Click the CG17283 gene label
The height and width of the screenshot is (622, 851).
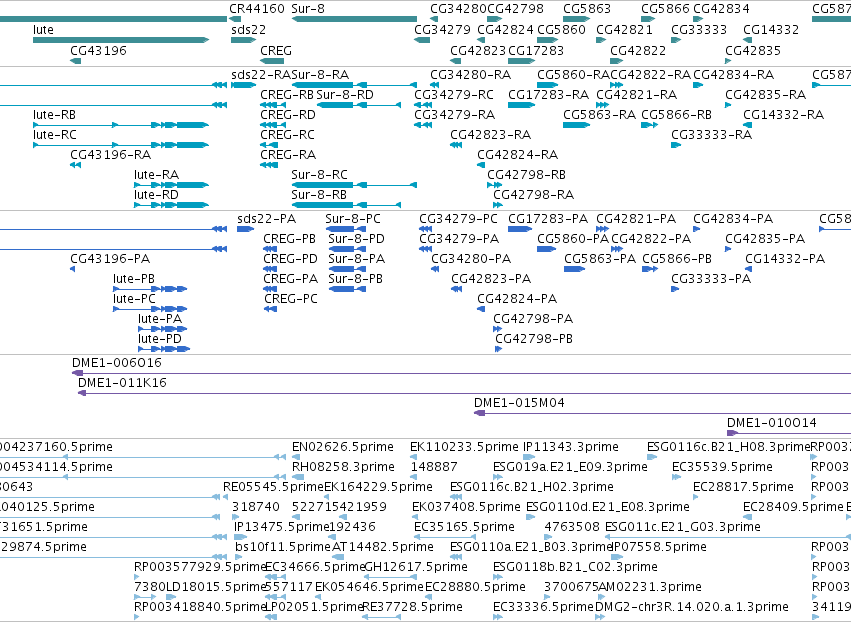click(x=536, y=50)
